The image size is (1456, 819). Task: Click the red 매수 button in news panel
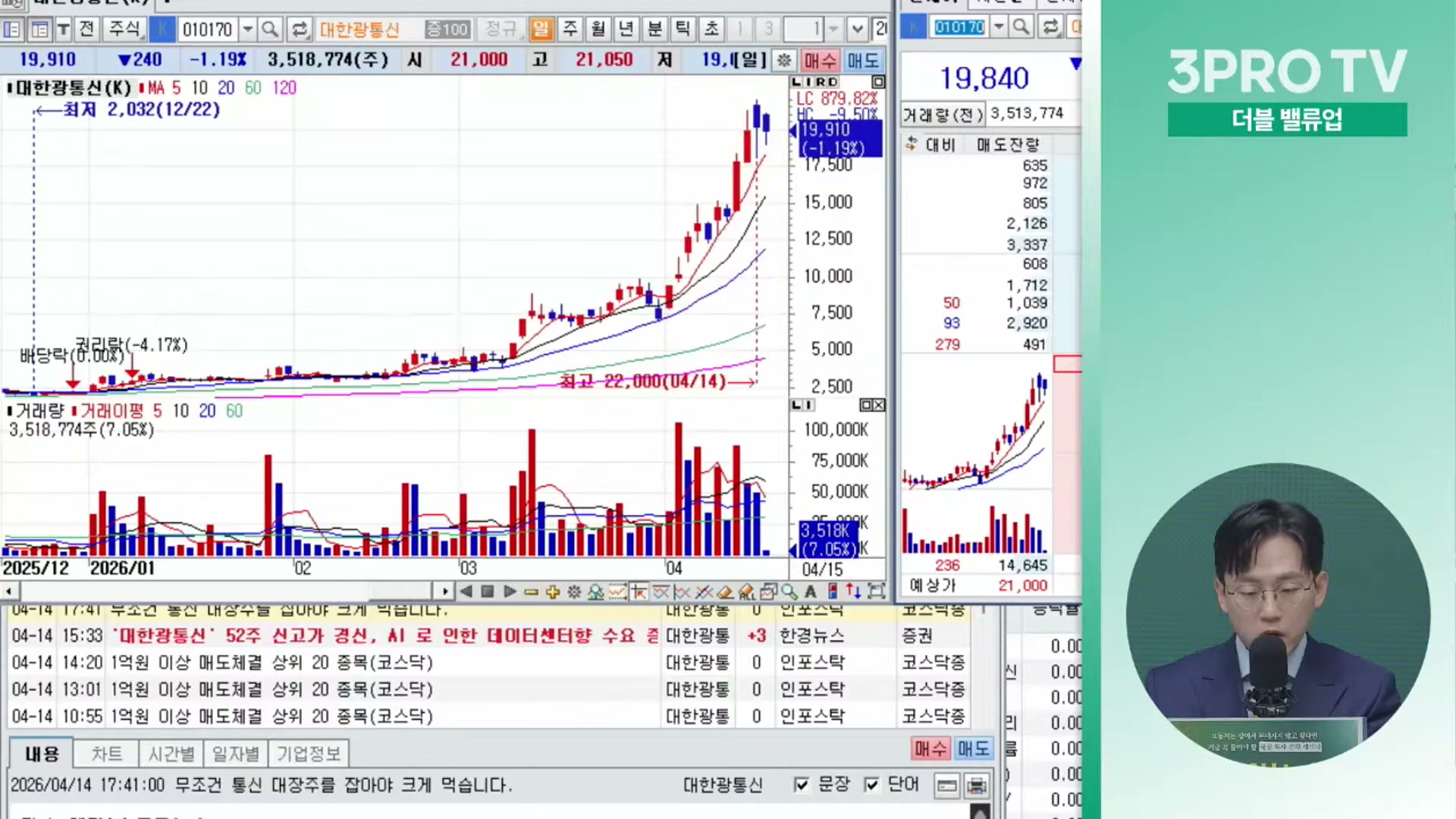pyautogui.click(x=930, y=749)
